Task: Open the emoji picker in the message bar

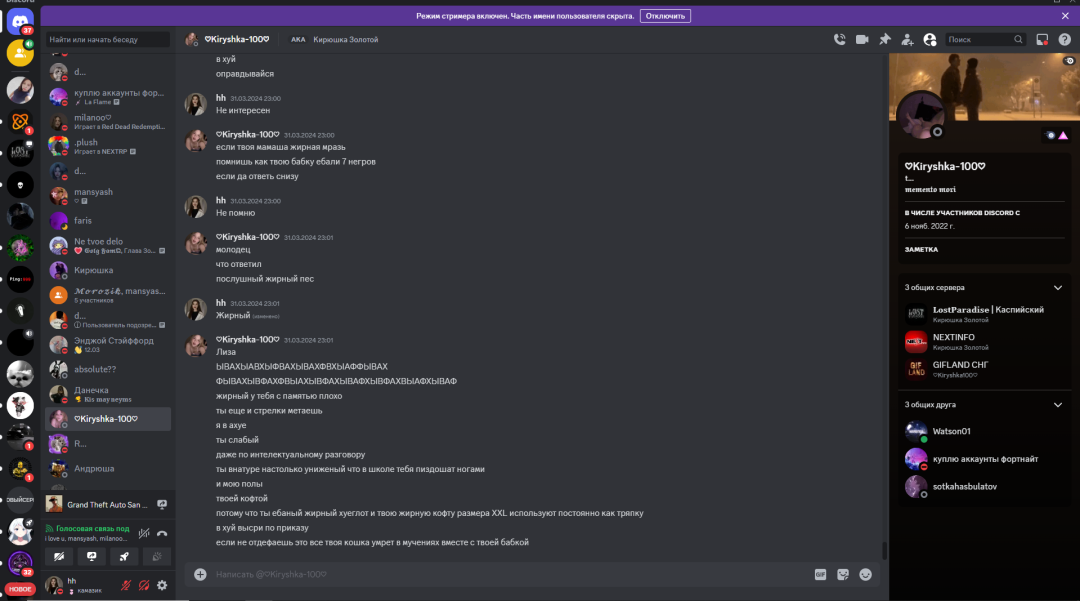Action: click(865, 574)
